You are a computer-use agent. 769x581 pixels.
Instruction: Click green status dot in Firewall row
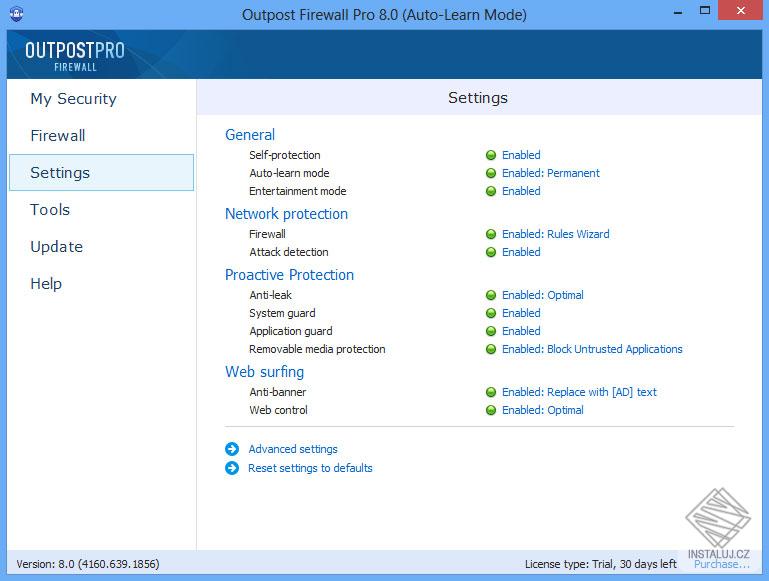point(490,234)
